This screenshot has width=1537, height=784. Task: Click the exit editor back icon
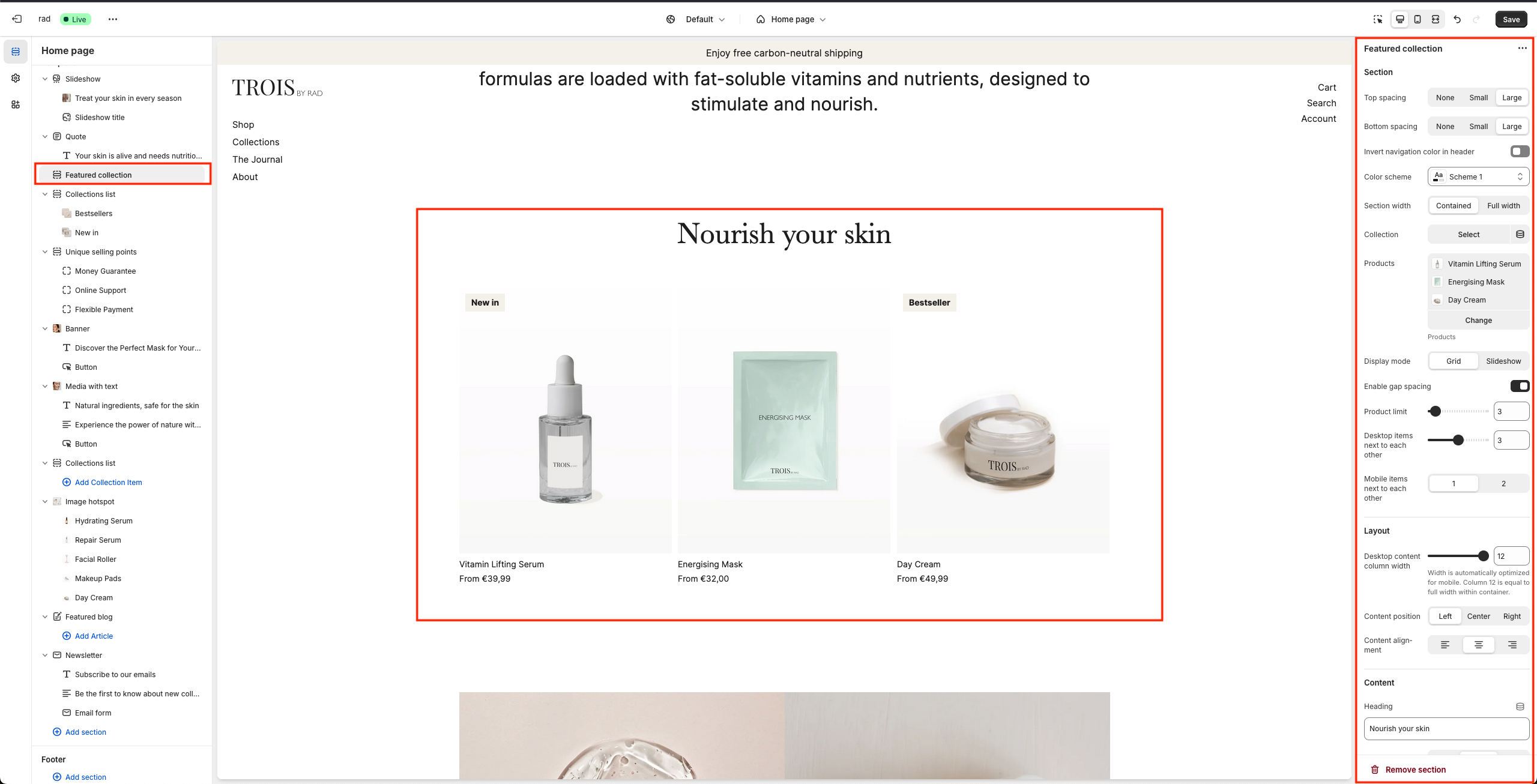pyautogui.click(x=17, y=19)
